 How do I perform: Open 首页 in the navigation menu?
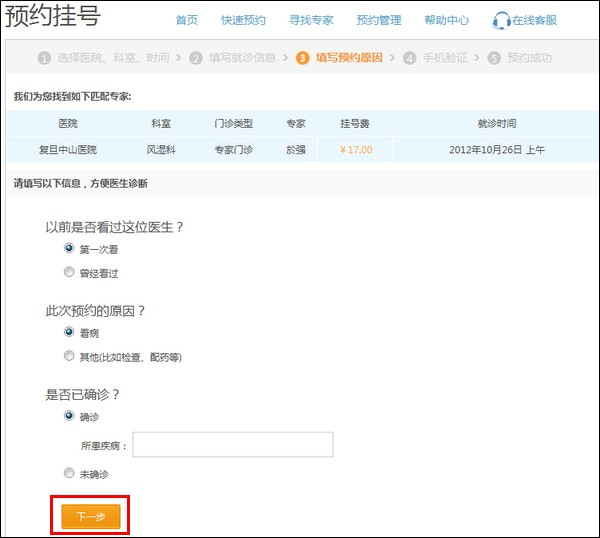coord(187,20)
